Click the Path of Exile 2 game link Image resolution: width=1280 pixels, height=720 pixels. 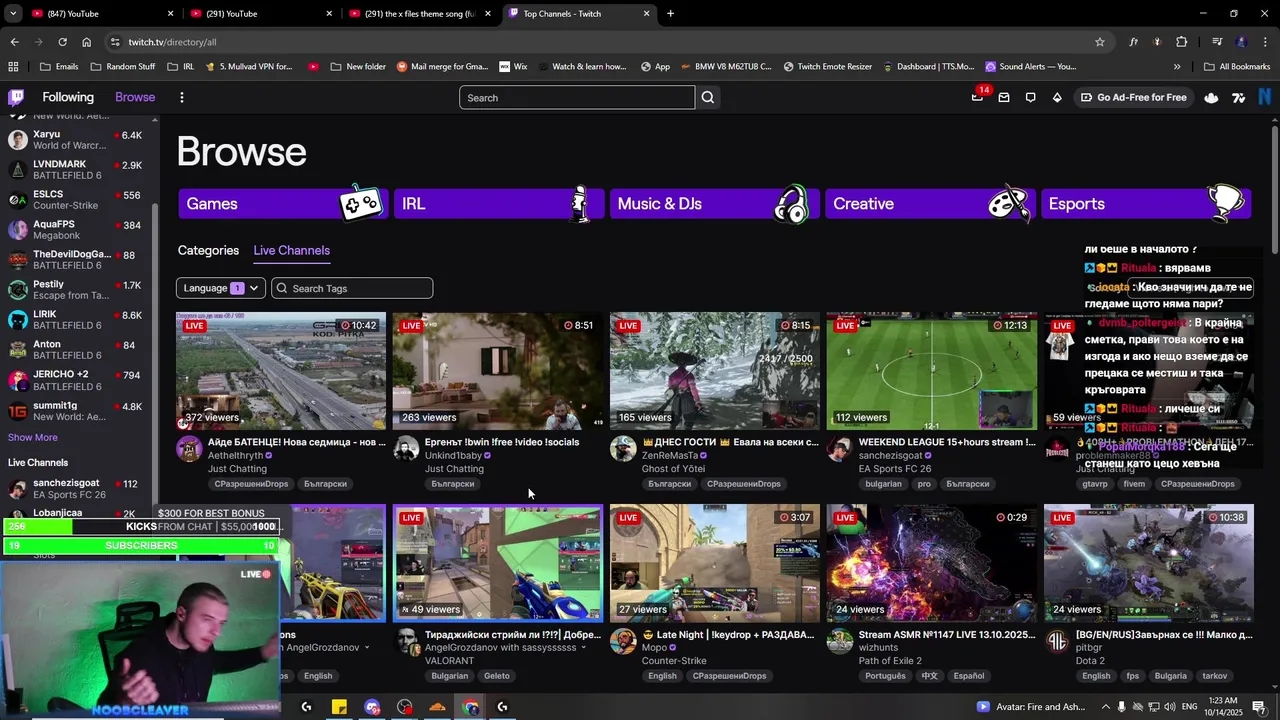pyautogui.click(x=894, y=661)
